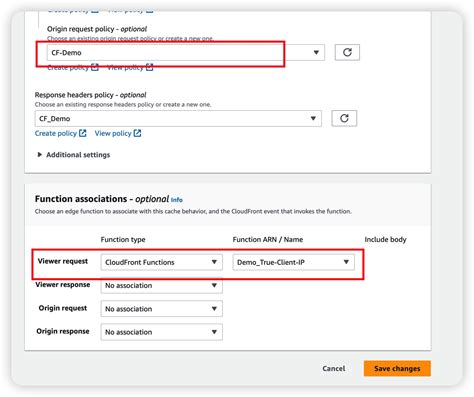
Task: Open Demo_True-Client-IP function name dropdown
Action: tap(293, 262)
